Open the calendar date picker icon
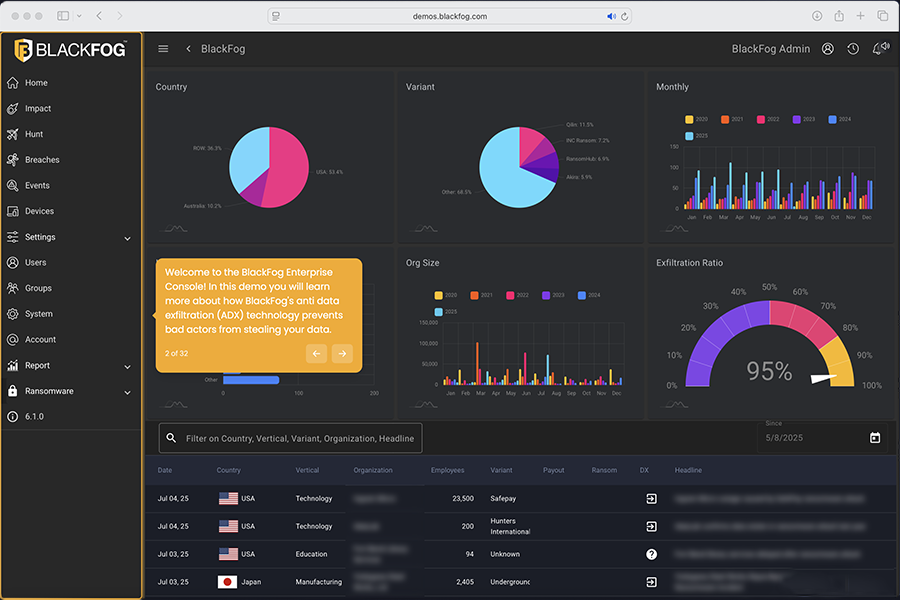Image resolution: width=900 pixels, height=600 pixels. pyautogui.click(x=875, y=438)
